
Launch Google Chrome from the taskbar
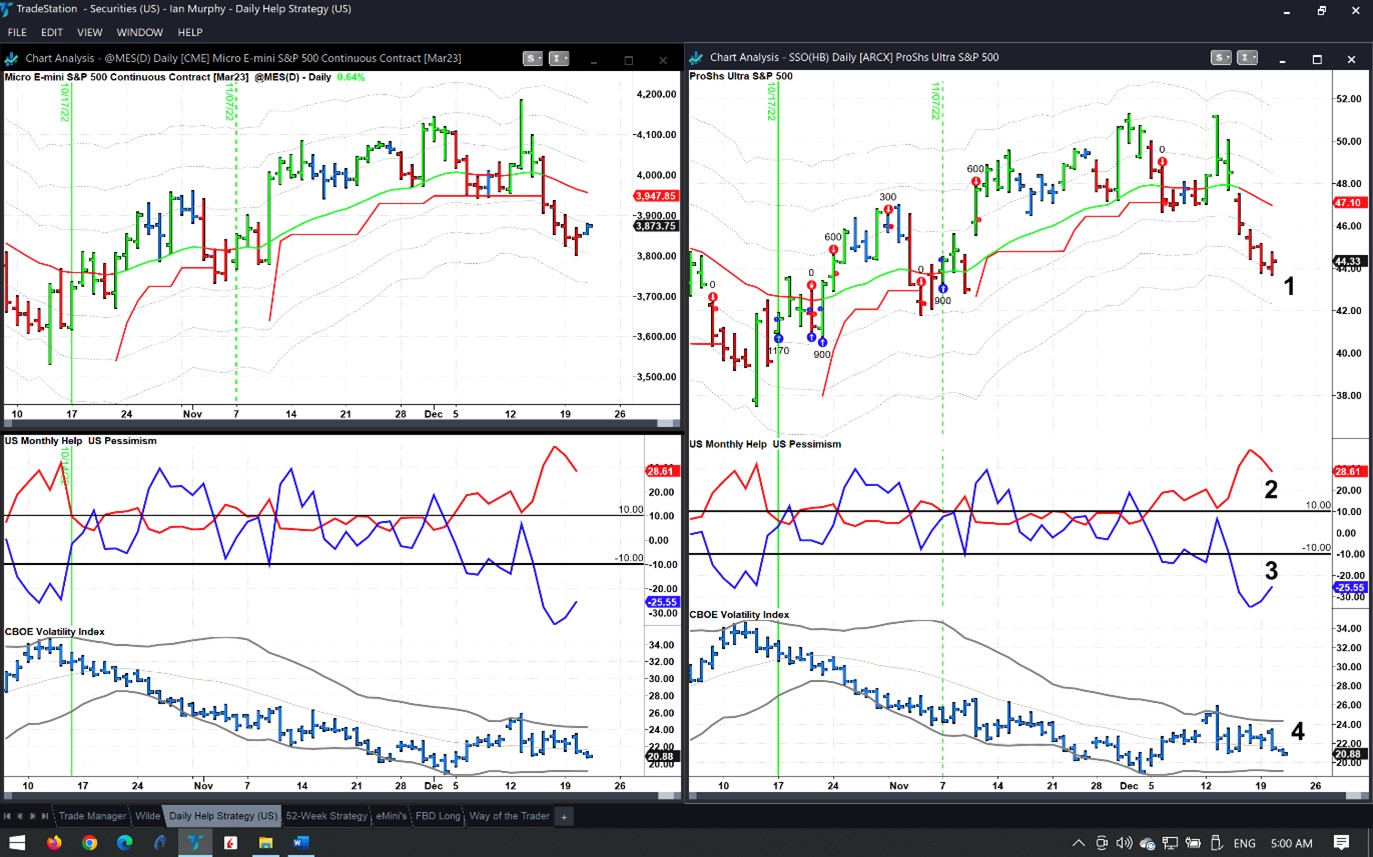tap(89, 842)
